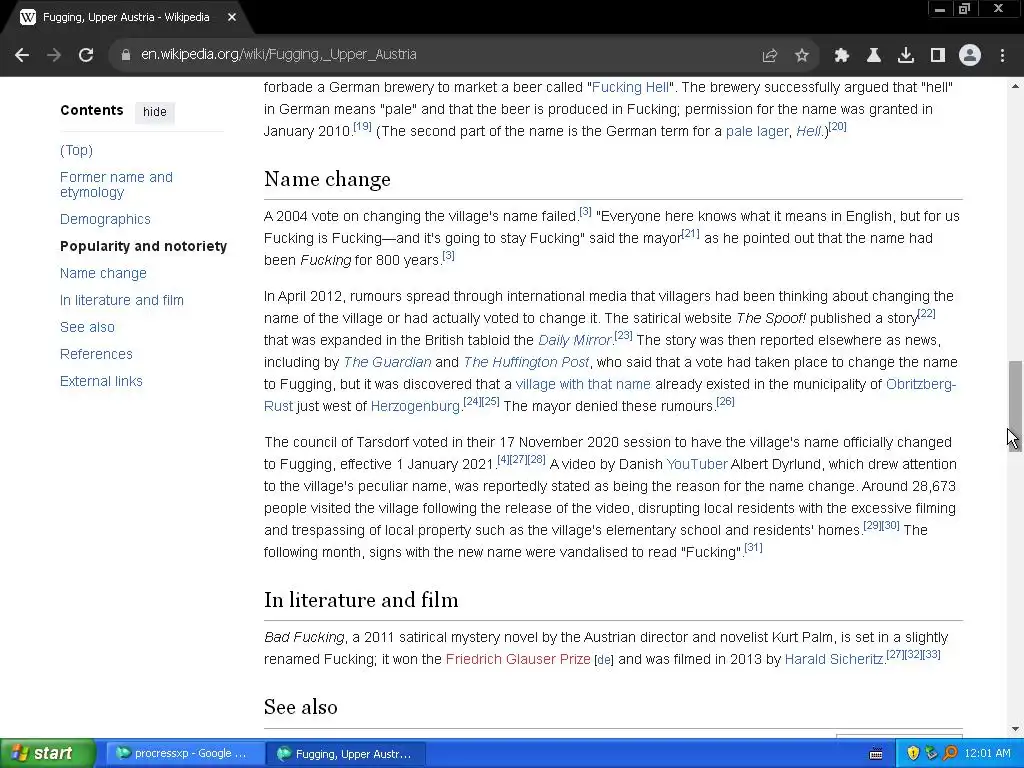This screenshot has height=768, width=1024.
Task: Open the profile avatar menu
Action: (970, 56)
